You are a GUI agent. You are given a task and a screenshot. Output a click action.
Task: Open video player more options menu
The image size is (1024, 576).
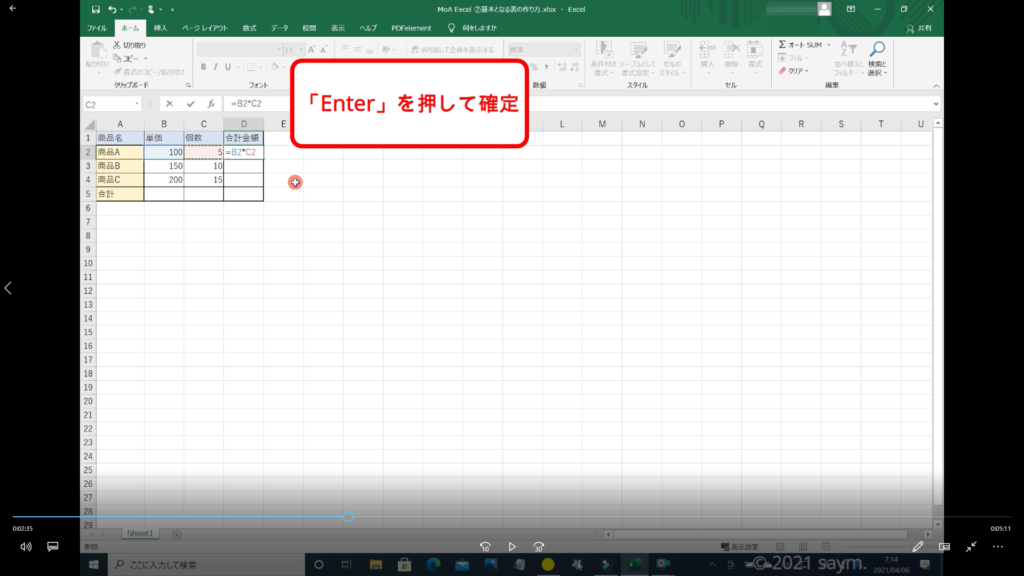tap(997, 547)
